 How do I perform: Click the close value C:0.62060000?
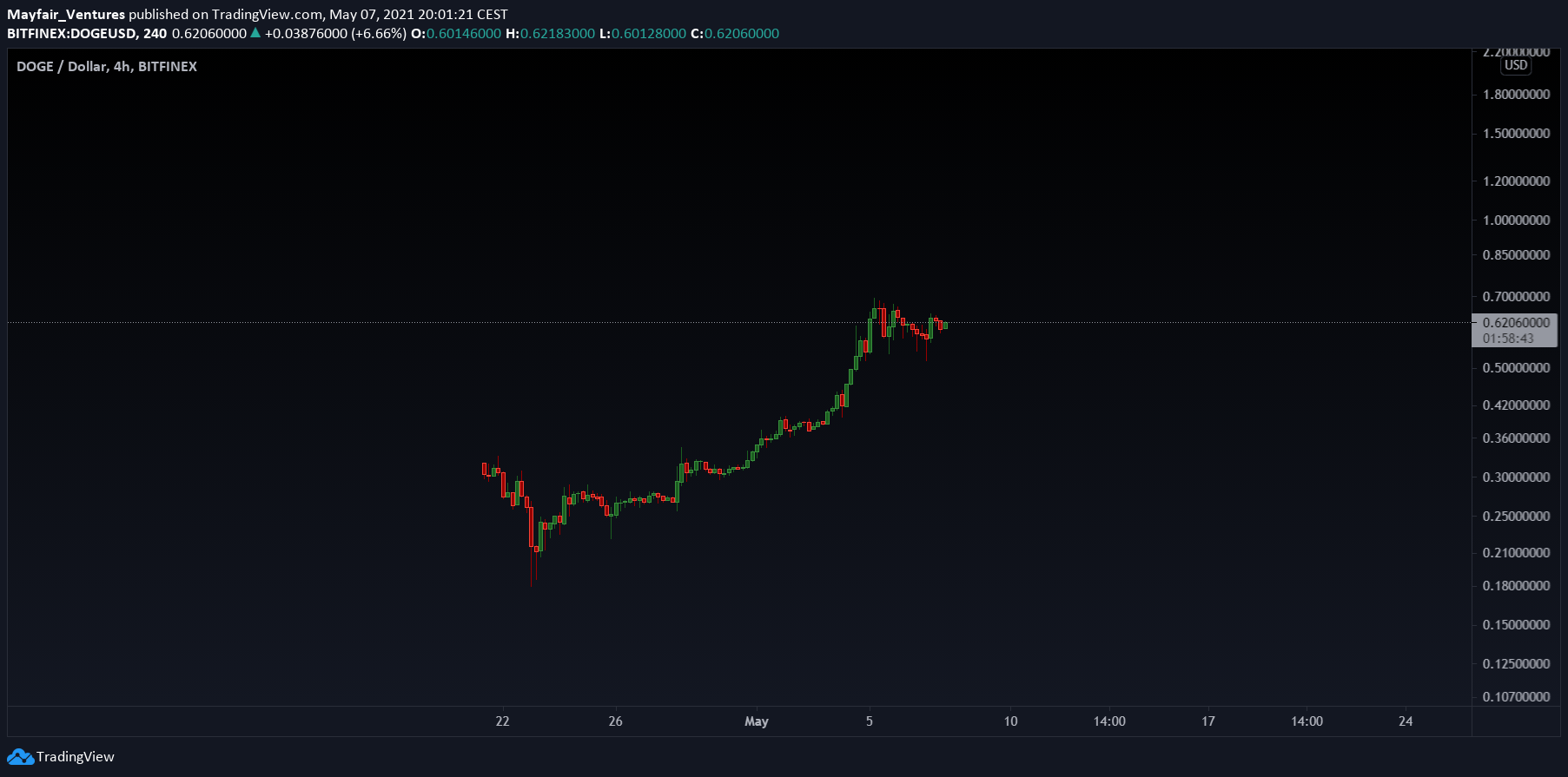tap(735, 33)
